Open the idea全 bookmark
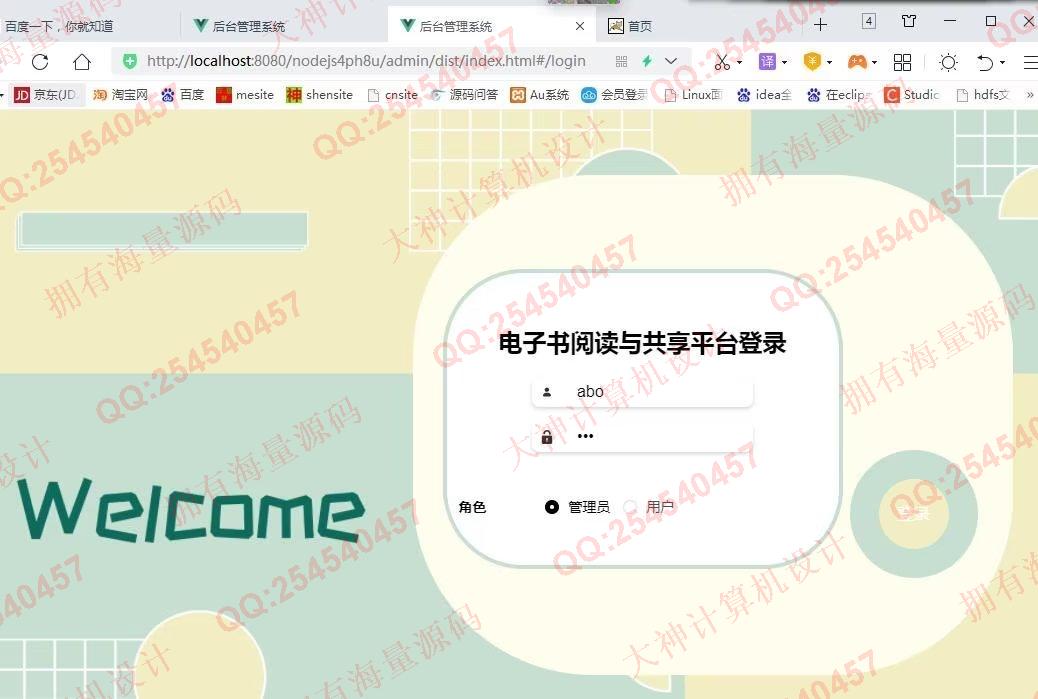This screenshot has height=699, width=1038. [x=765, y=95]
